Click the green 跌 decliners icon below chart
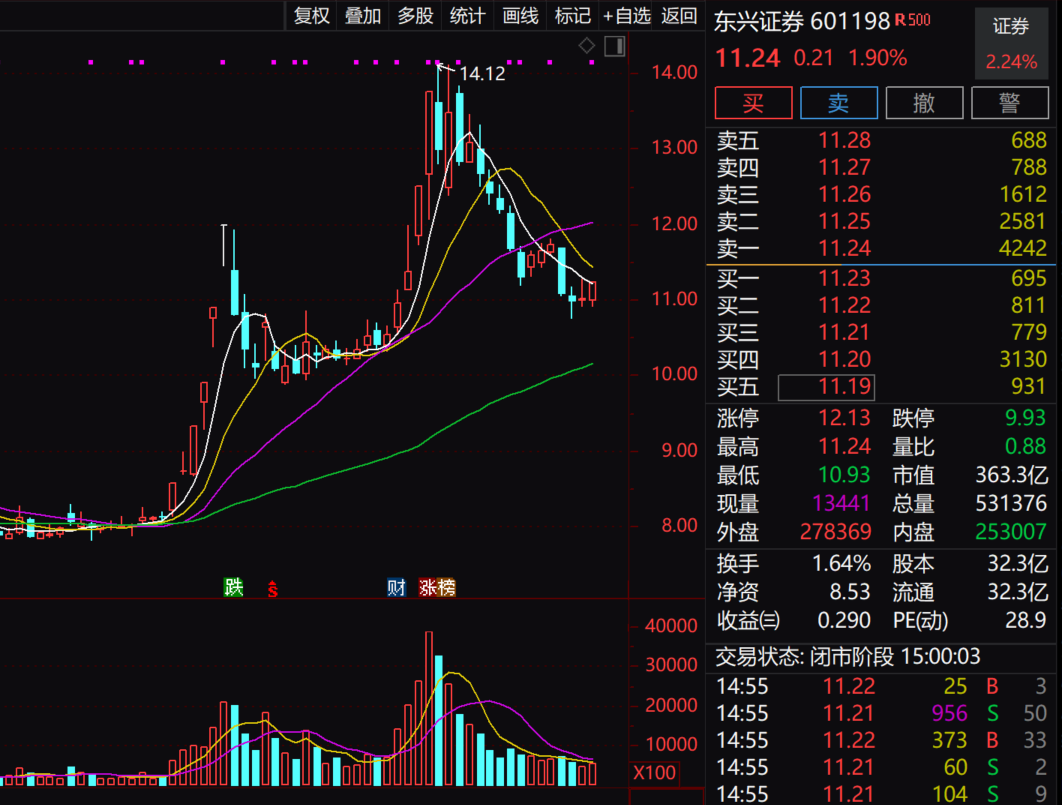The width and height of the screenshot is (1062, 805). 232,588
